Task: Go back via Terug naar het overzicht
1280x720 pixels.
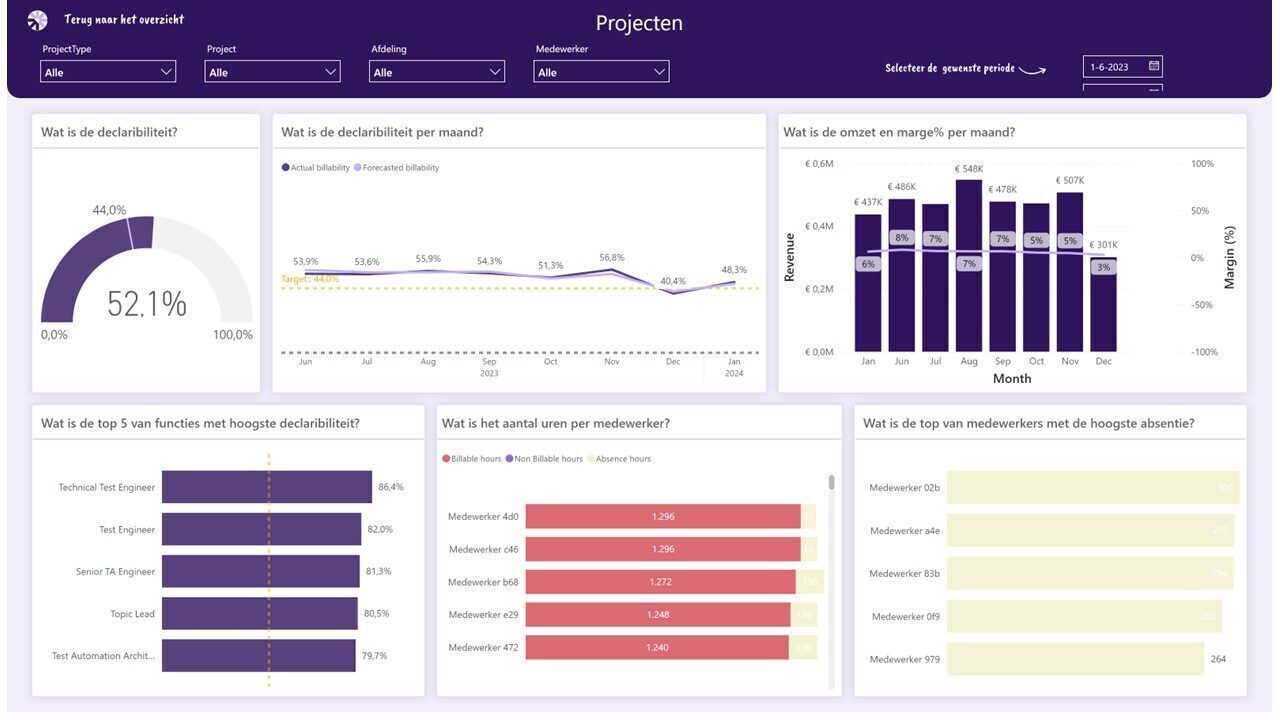Action: click(x=124, y=20)
